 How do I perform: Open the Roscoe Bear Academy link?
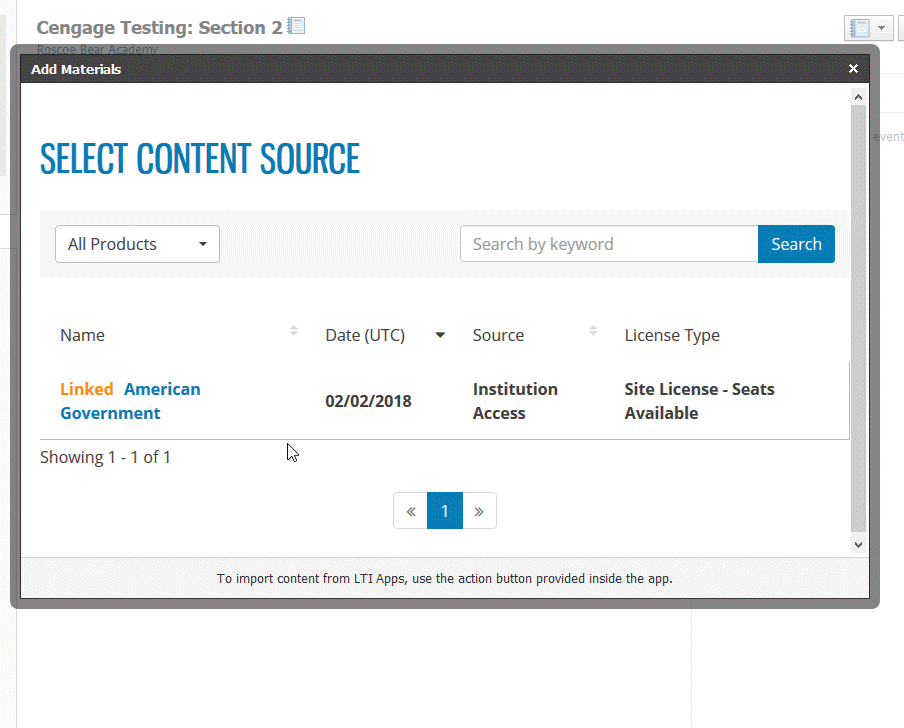point(97,49)
